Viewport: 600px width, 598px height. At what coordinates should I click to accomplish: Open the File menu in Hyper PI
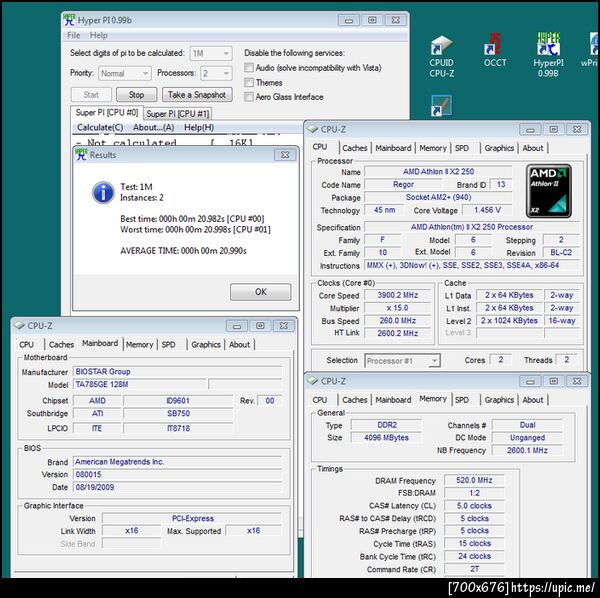coord(73,35)
